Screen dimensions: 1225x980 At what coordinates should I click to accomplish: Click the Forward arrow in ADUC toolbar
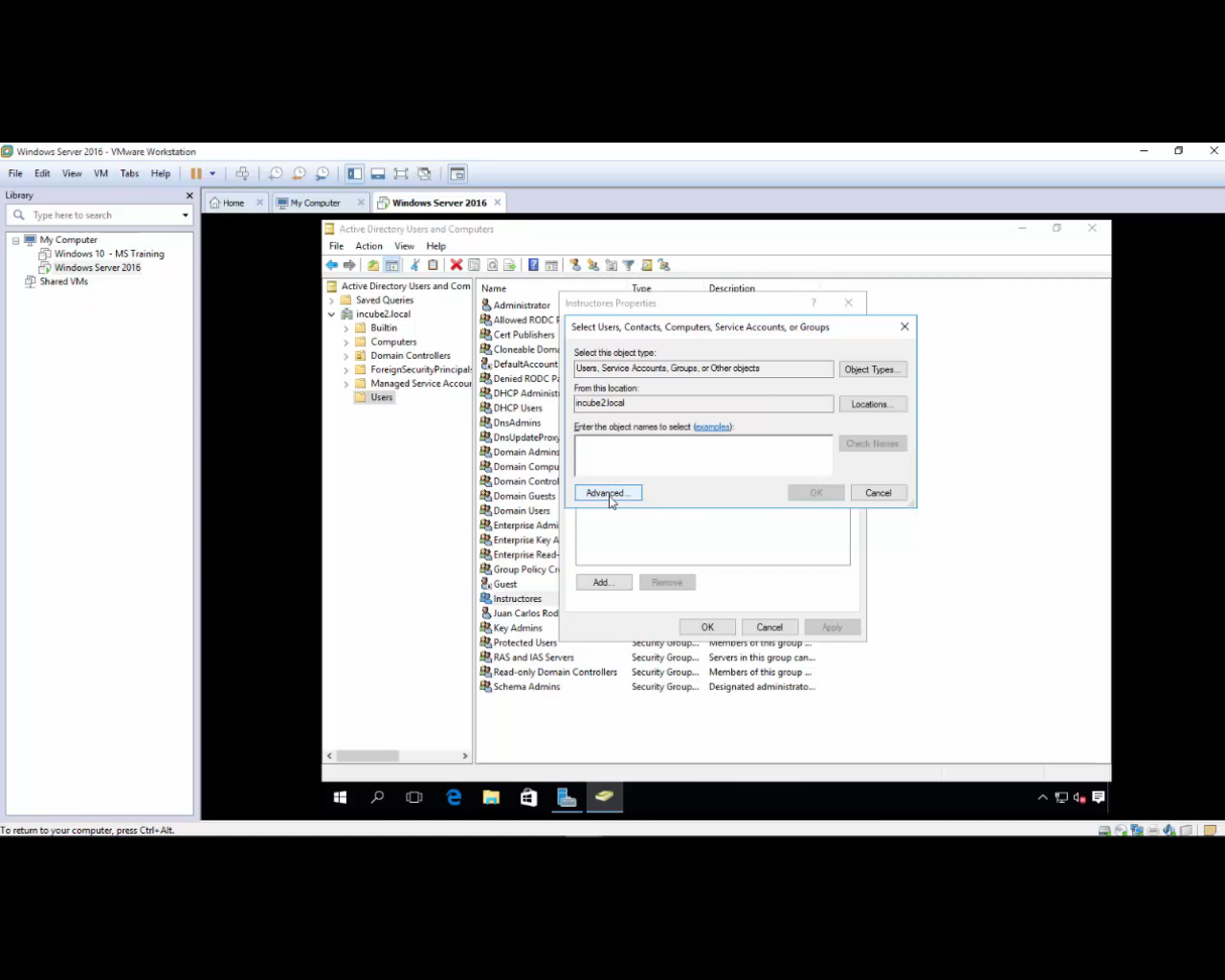point(349,265)
